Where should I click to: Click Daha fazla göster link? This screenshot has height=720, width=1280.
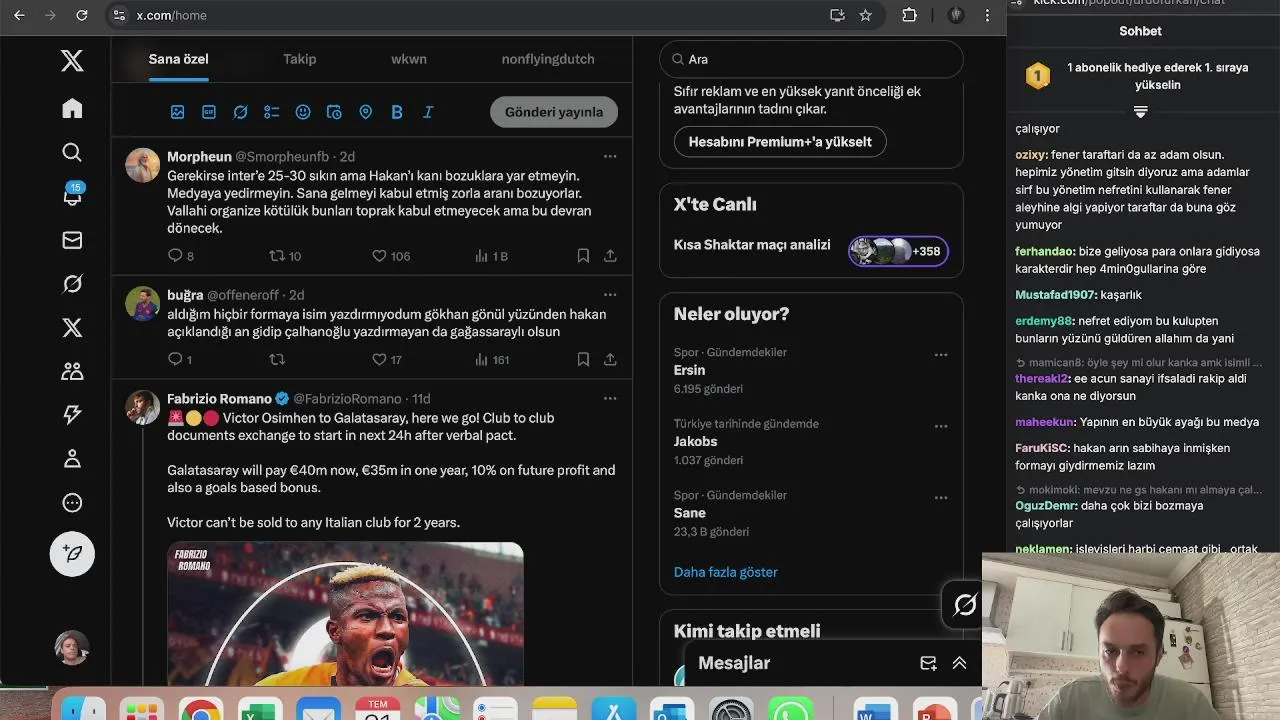[726, 572]
